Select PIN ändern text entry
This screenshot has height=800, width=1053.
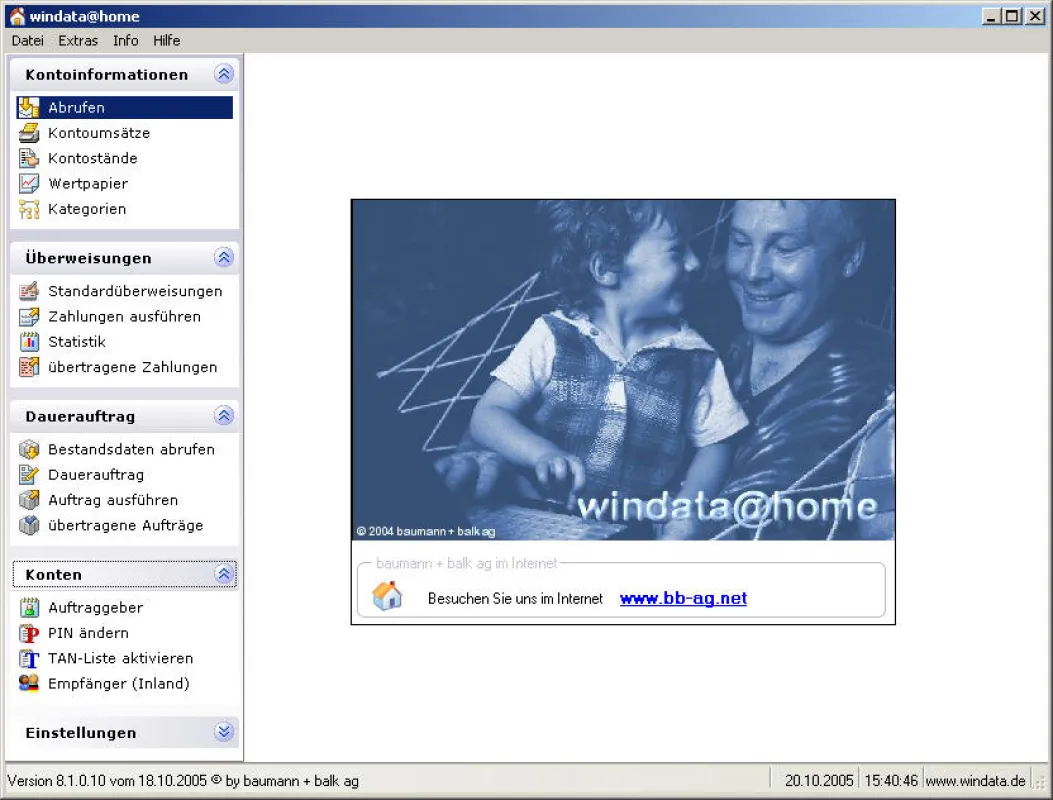click(88, 633)
